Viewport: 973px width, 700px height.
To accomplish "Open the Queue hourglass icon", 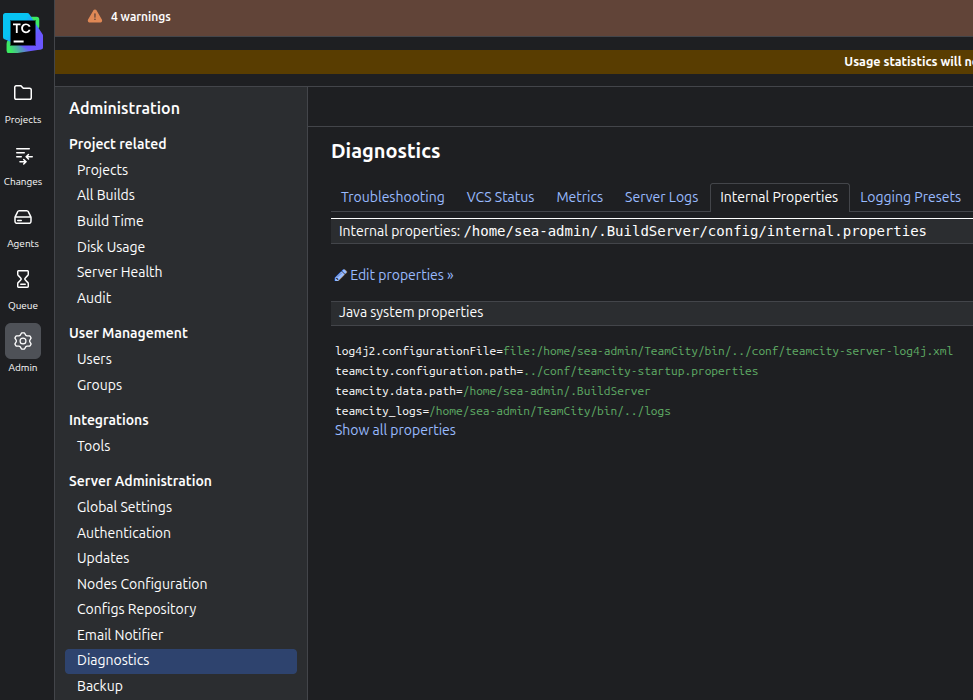I will [23, 279].
